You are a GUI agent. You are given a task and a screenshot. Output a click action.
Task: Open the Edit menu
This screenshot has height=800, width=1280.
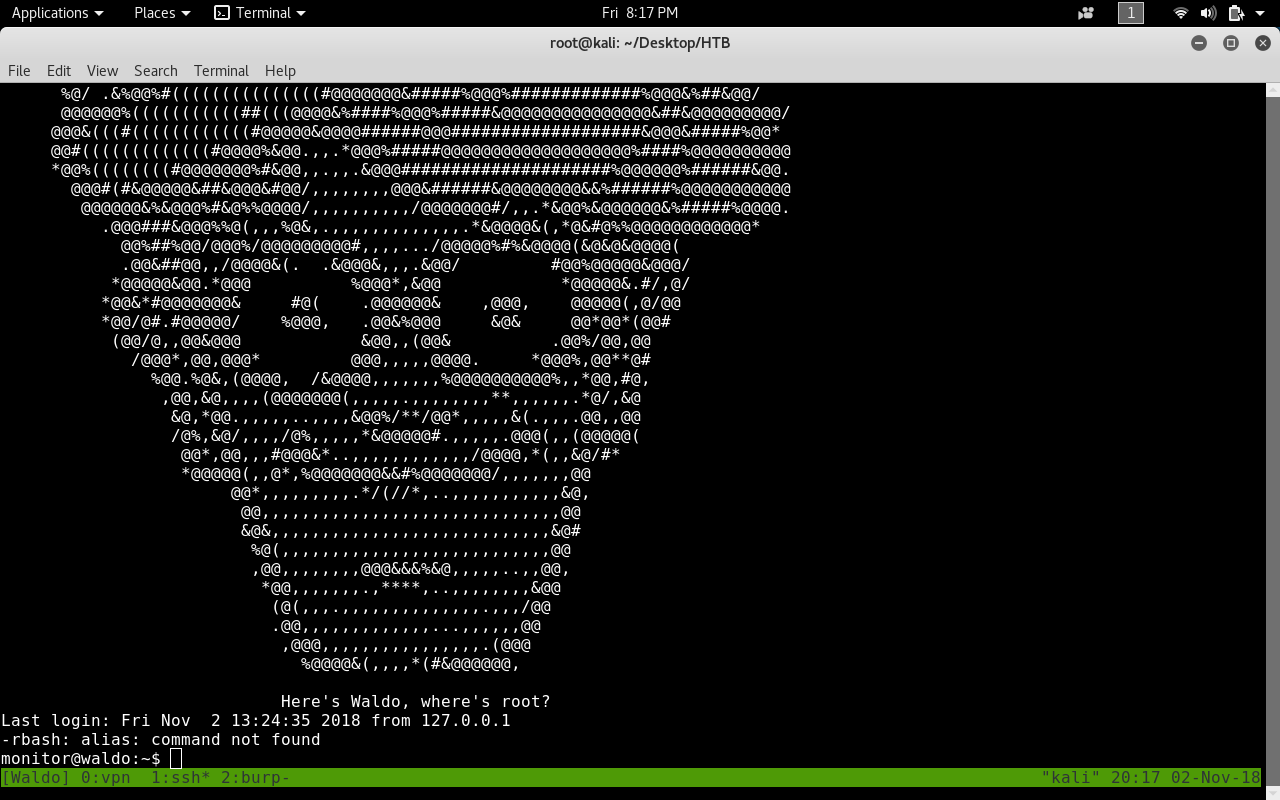(59, 70)
